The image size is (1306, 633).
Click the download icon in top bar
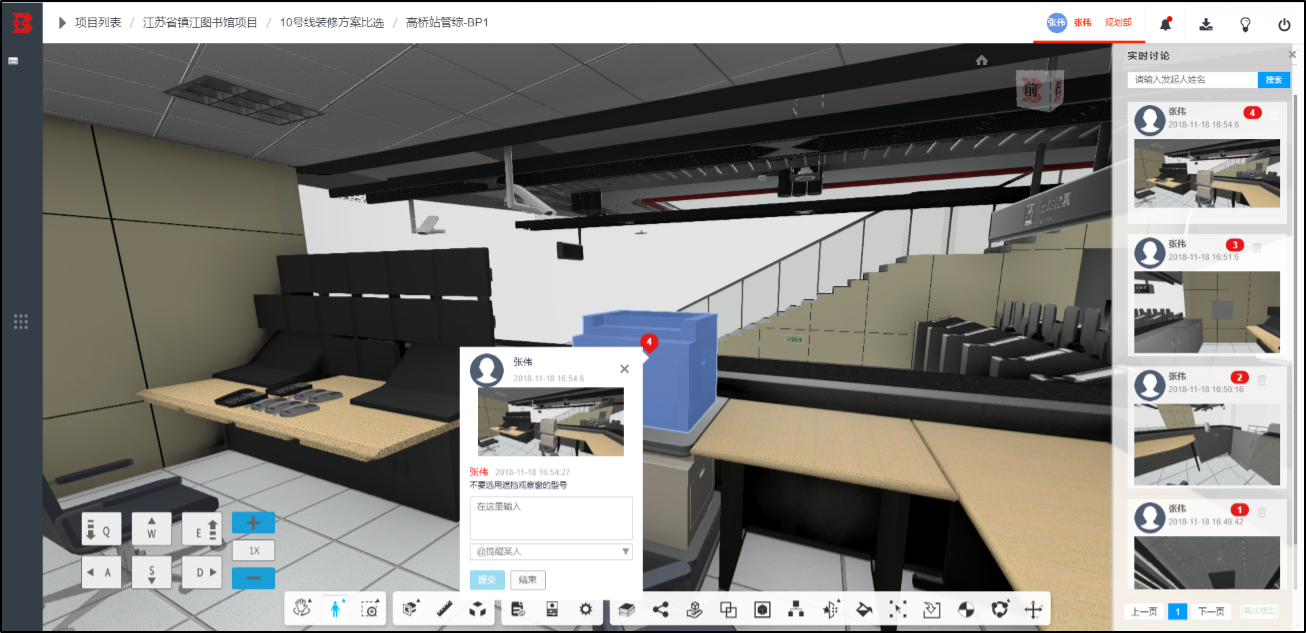click(1206, 24)
